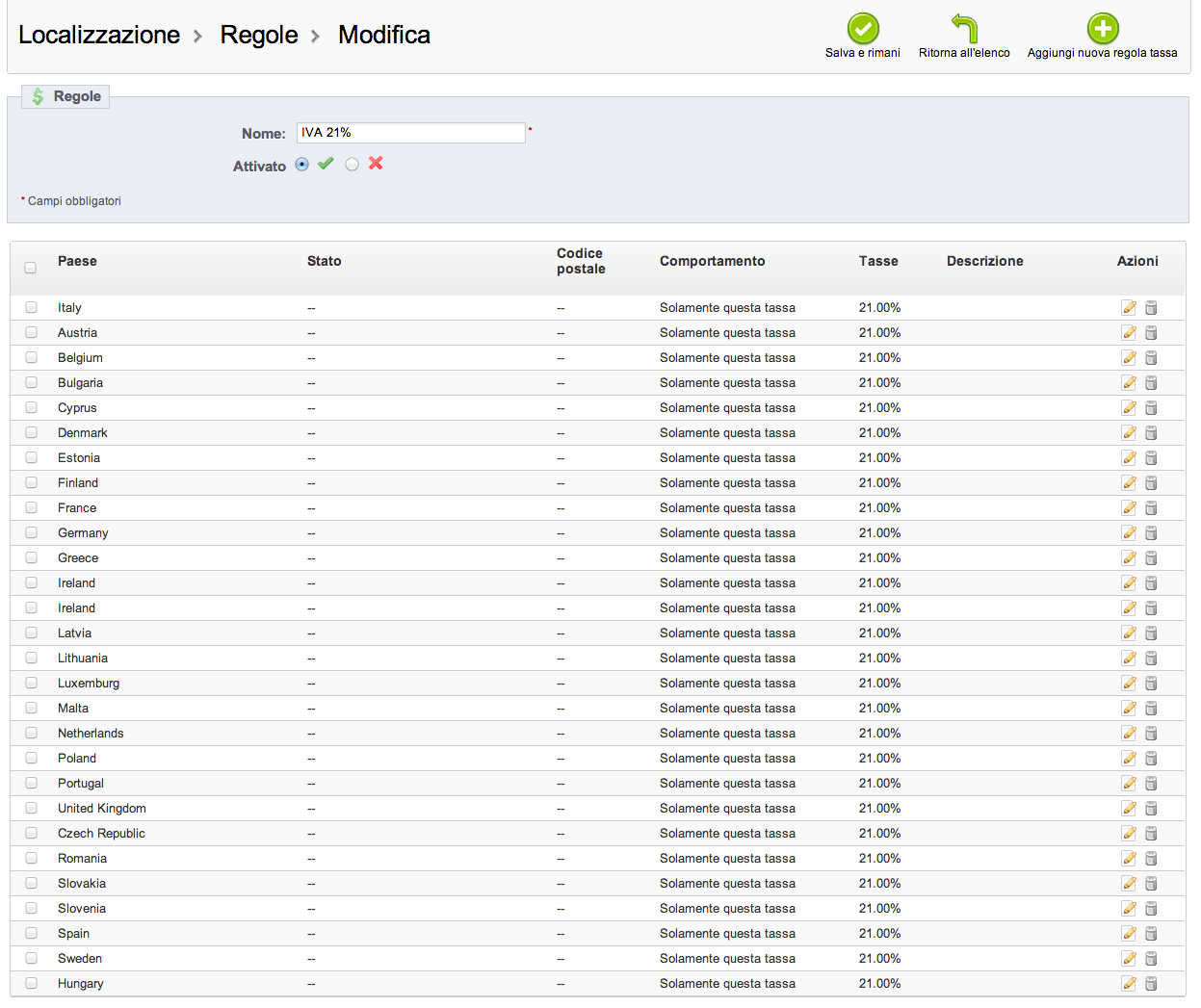Delete the Netherlands rule trash icon

(1151, 734)
